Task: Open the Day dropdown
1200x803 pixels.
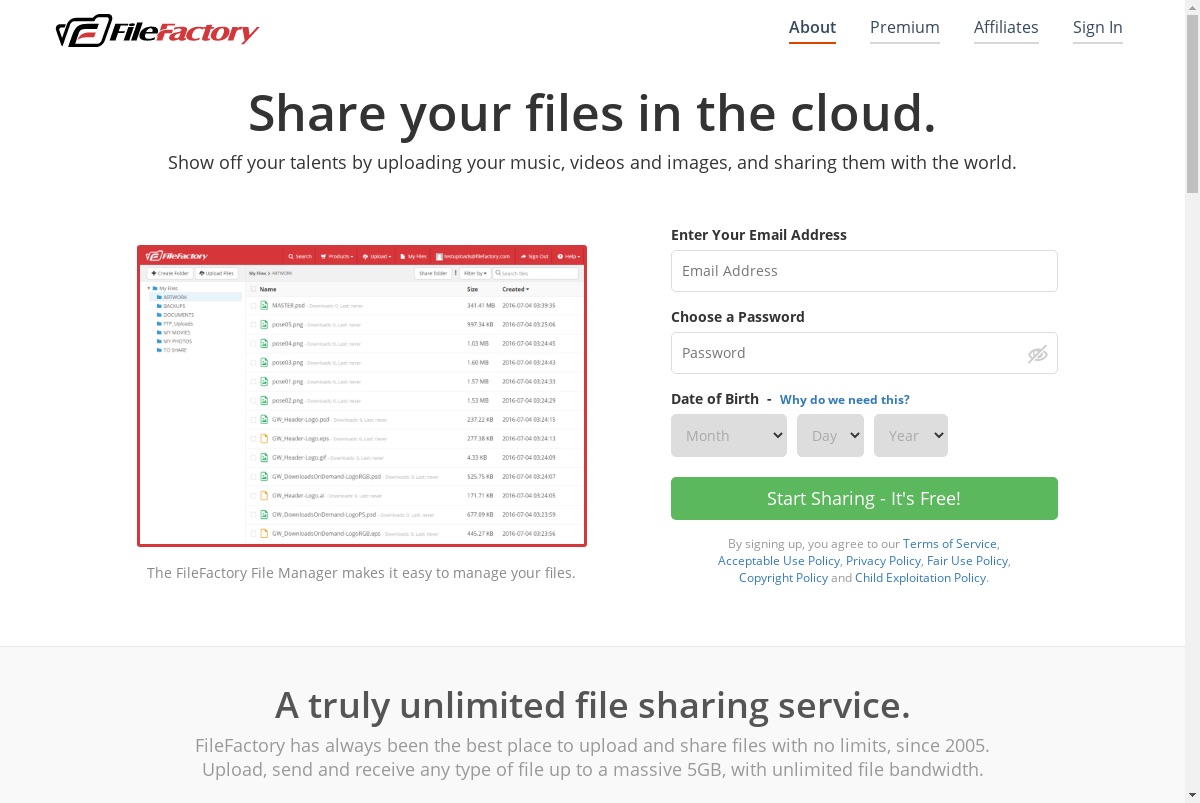Action: click(x=830, y=436)
